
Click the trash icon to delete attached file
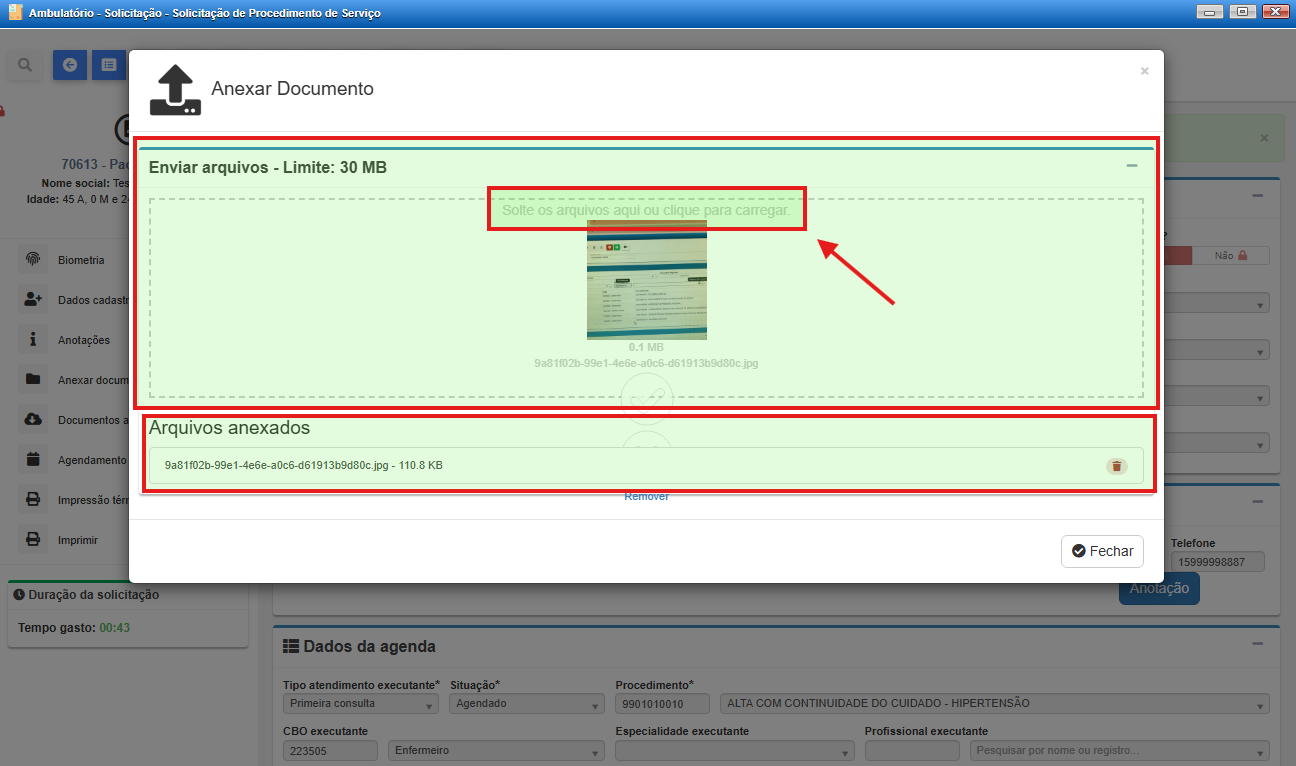(1116, 466)
